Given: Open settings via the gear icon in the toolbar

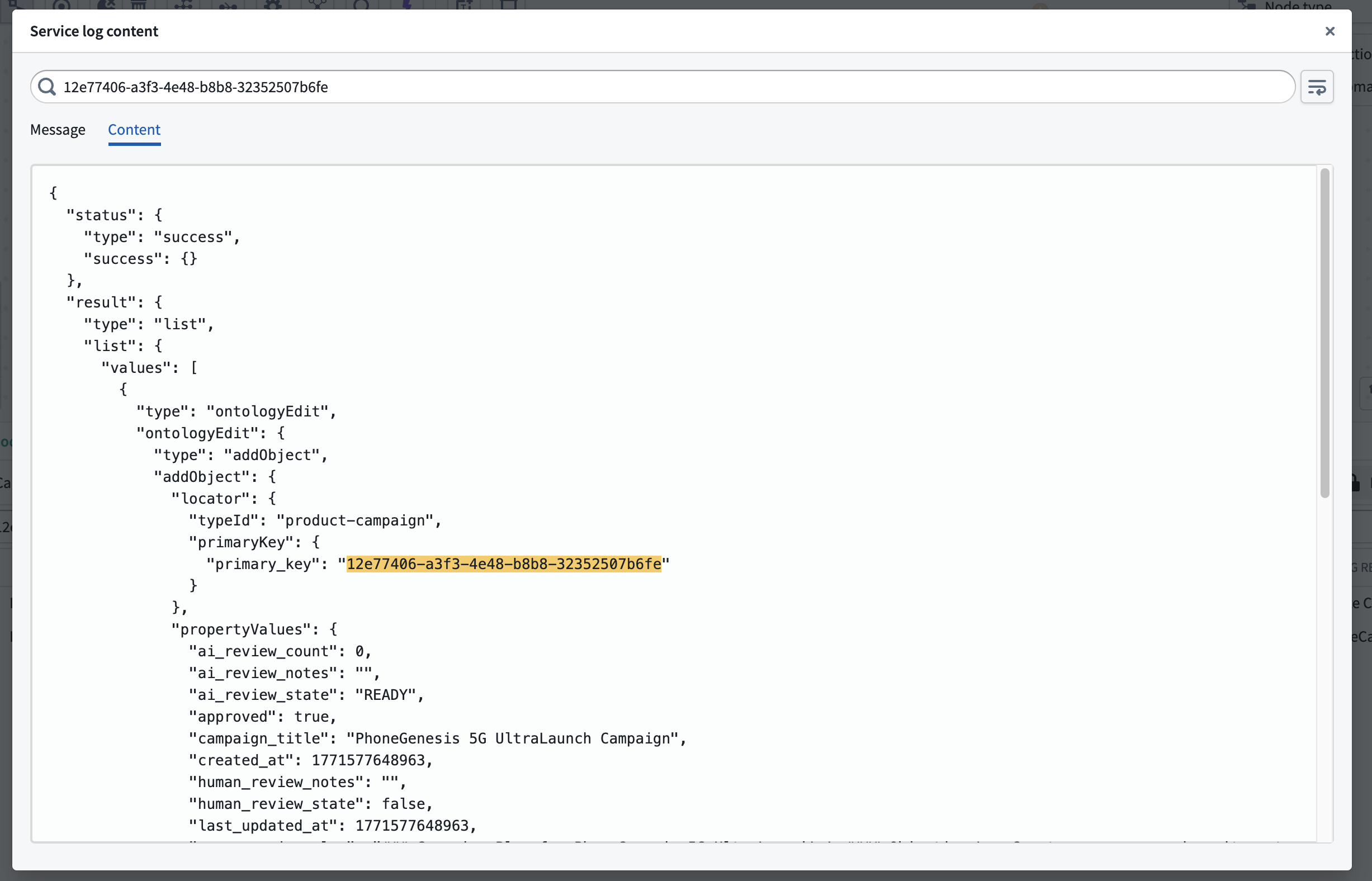Looking at the screenshot, I should 273,4.
